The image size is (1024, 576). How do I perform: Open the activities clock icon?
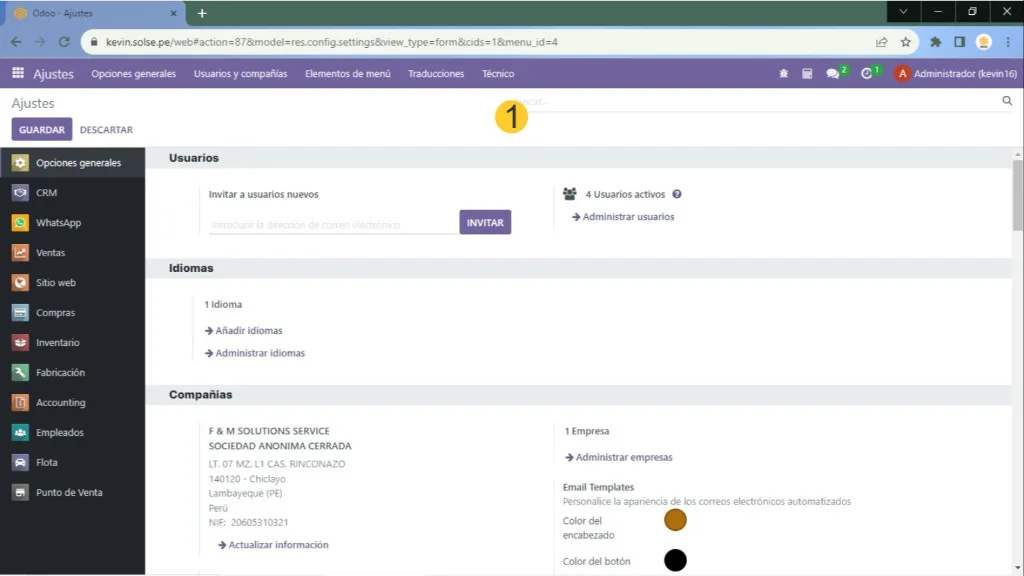867,74
